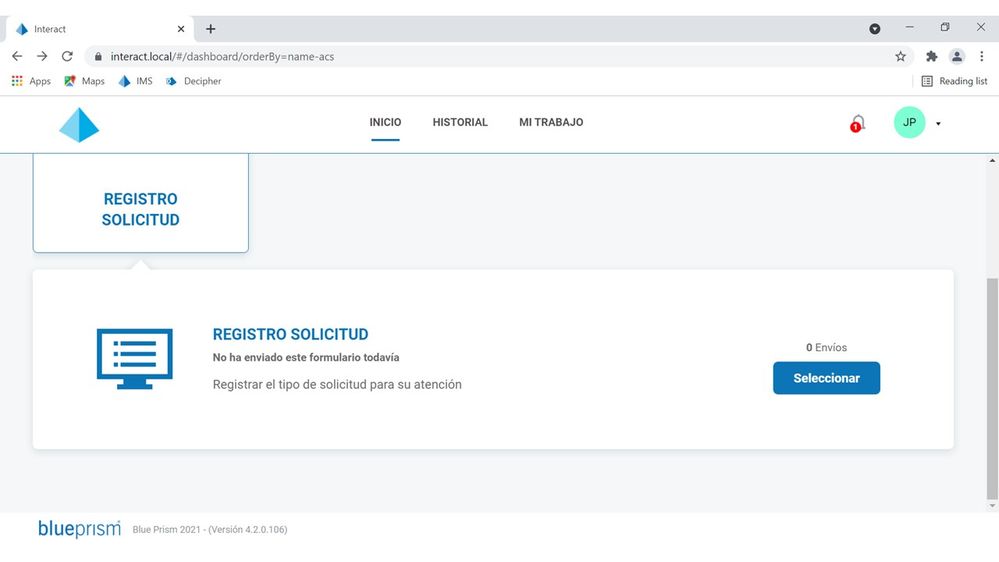
Task: Open the Reading list
Action: 954,81
